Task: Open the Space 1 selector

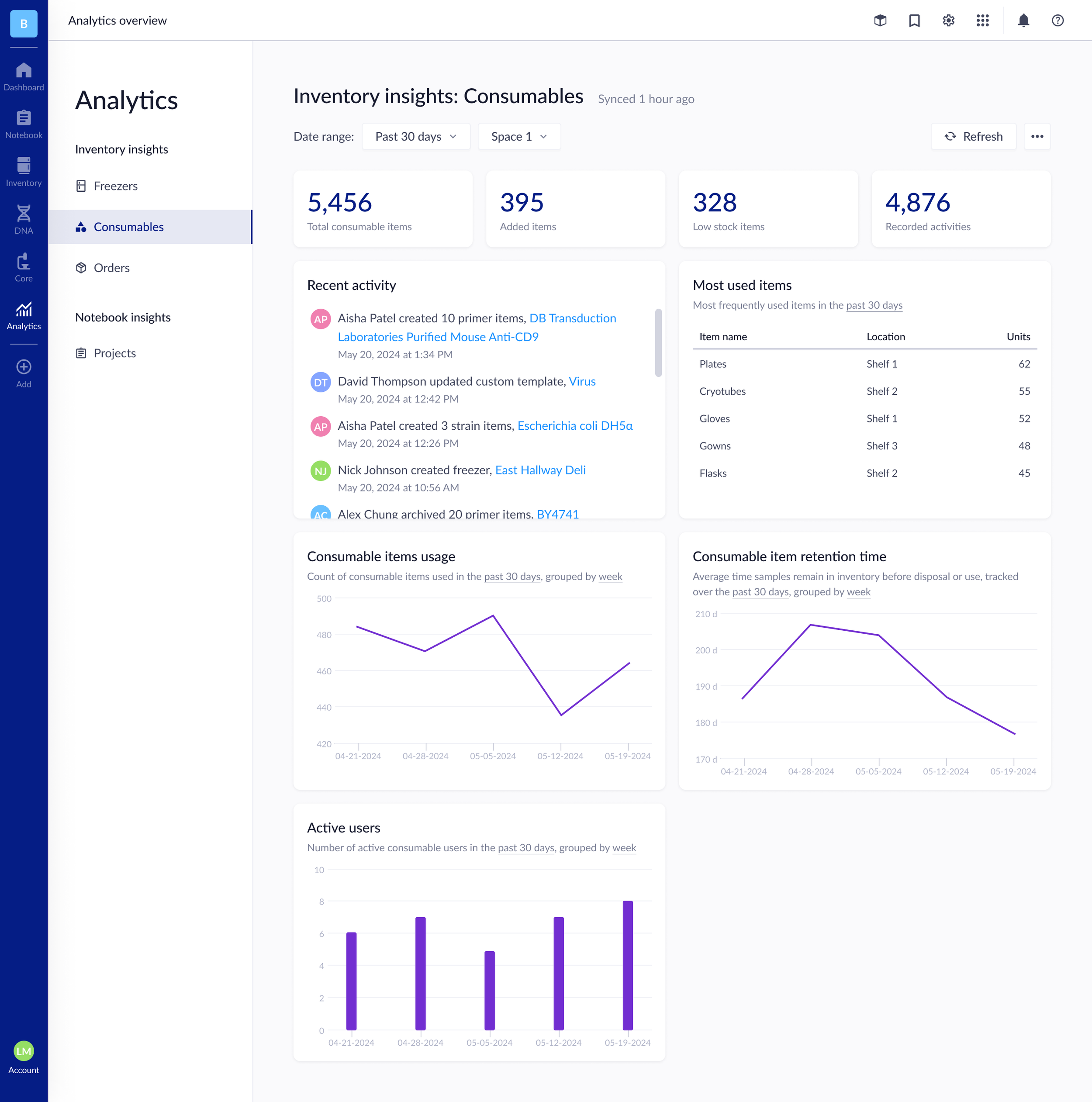Action: point(518,136)
